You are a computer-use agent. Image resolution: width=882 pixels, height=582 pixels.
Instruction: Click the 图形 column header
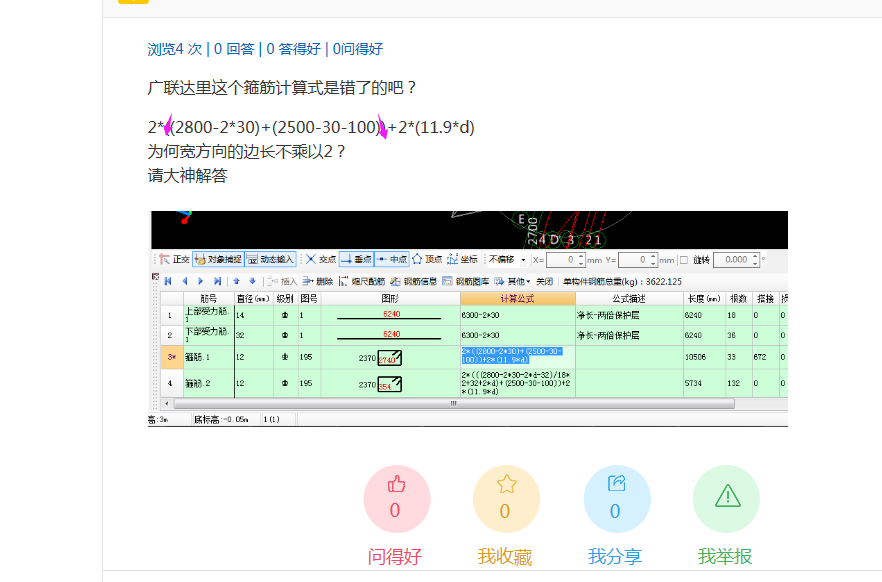[390, 299]
